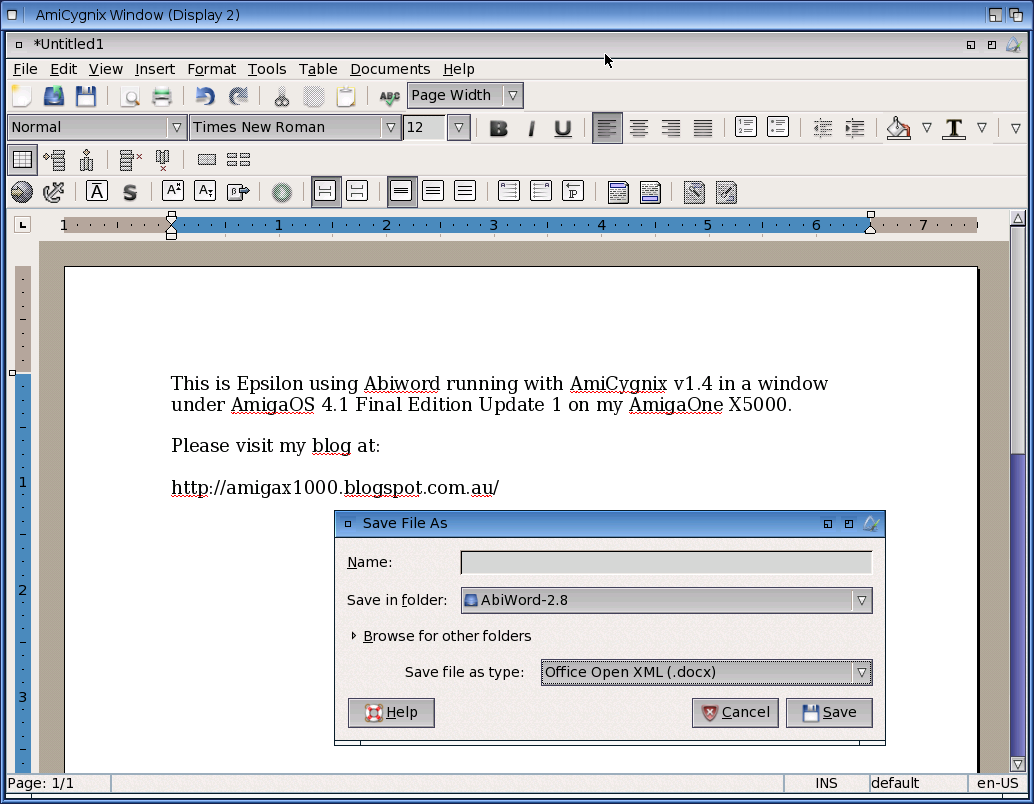Click the Edit Footer icon
The image size is (1034, 804).
650,192
